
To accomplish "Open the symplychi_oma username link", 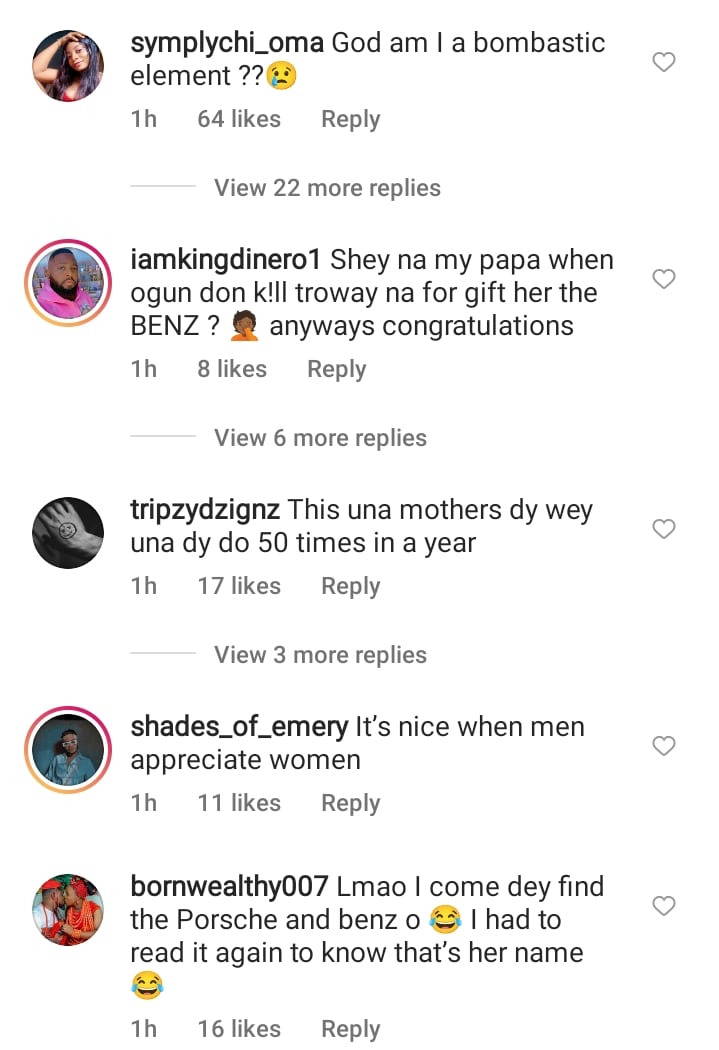I will tap(227, 43).
